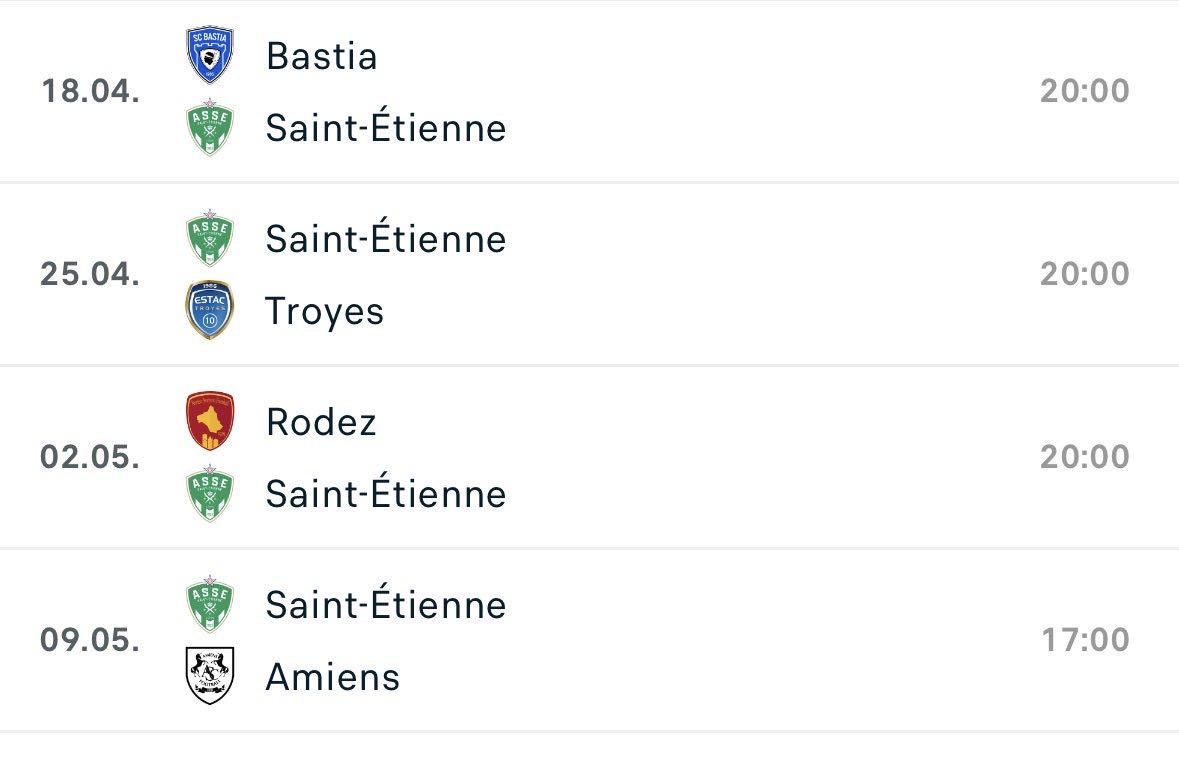
Task: Click Saint-Étienne name under Rodez
Action: click(386, 494)
